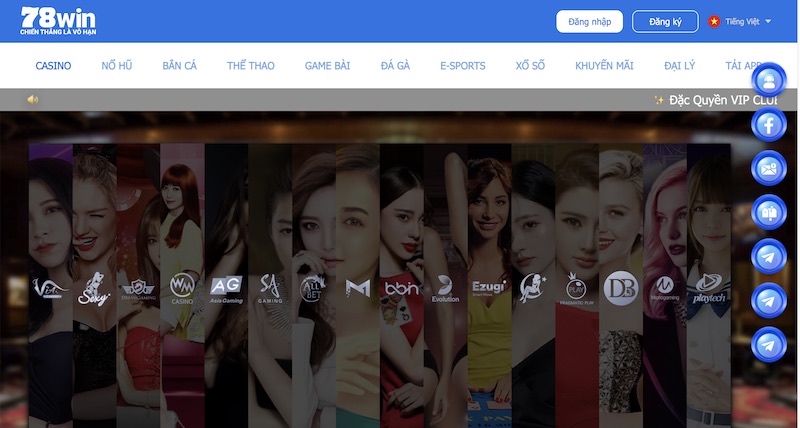Select the DB provider logo

[x=620, y=288]
